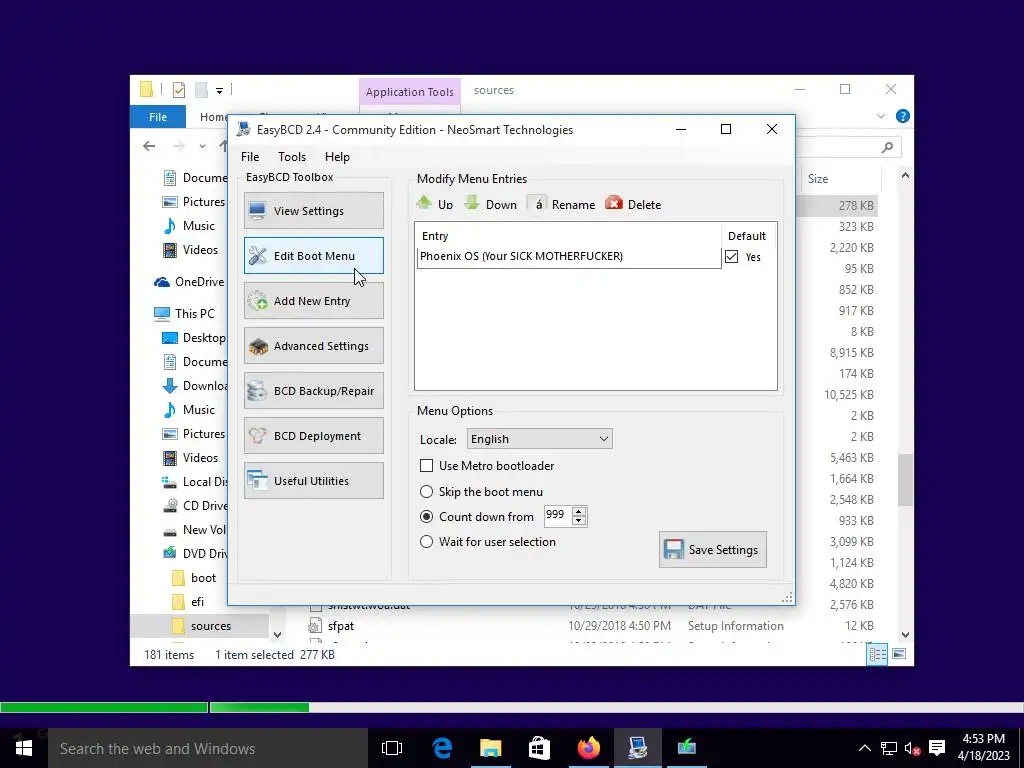
Task: Expand the Explorer ribbon chevron
Action: pyautogui.click(x=880, y=116)
